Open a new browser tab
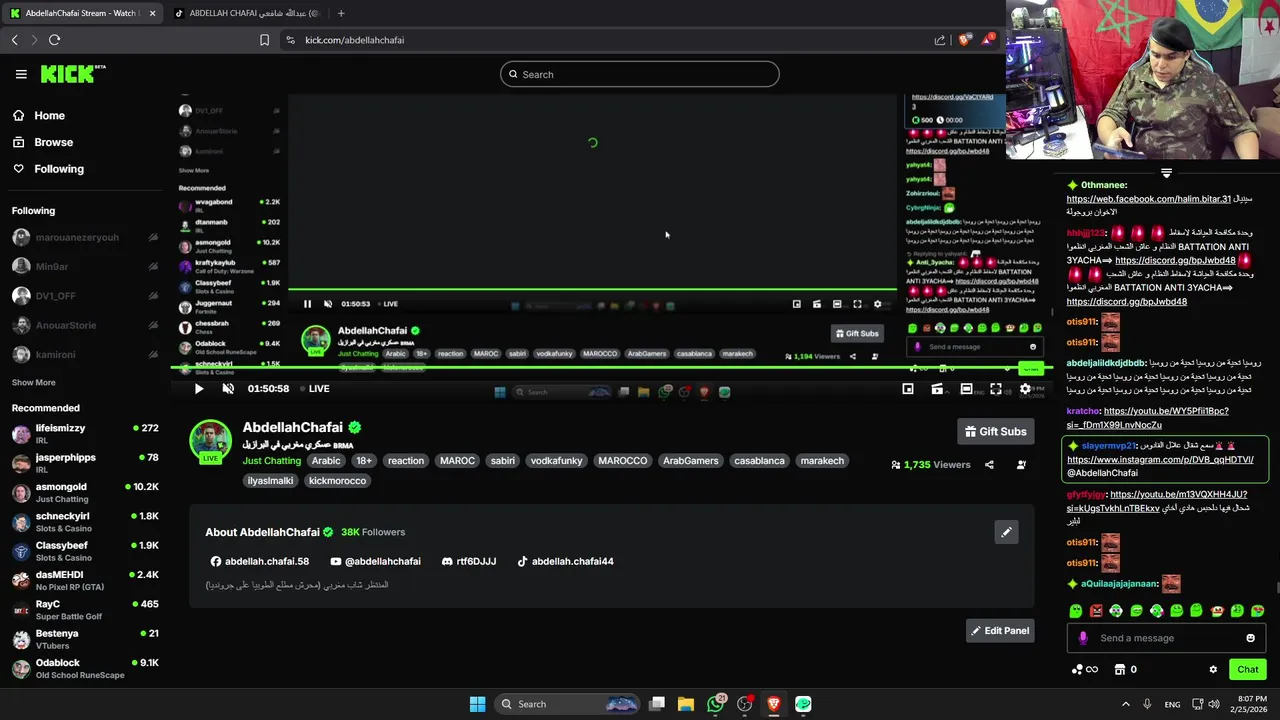 tap(341, 13)
